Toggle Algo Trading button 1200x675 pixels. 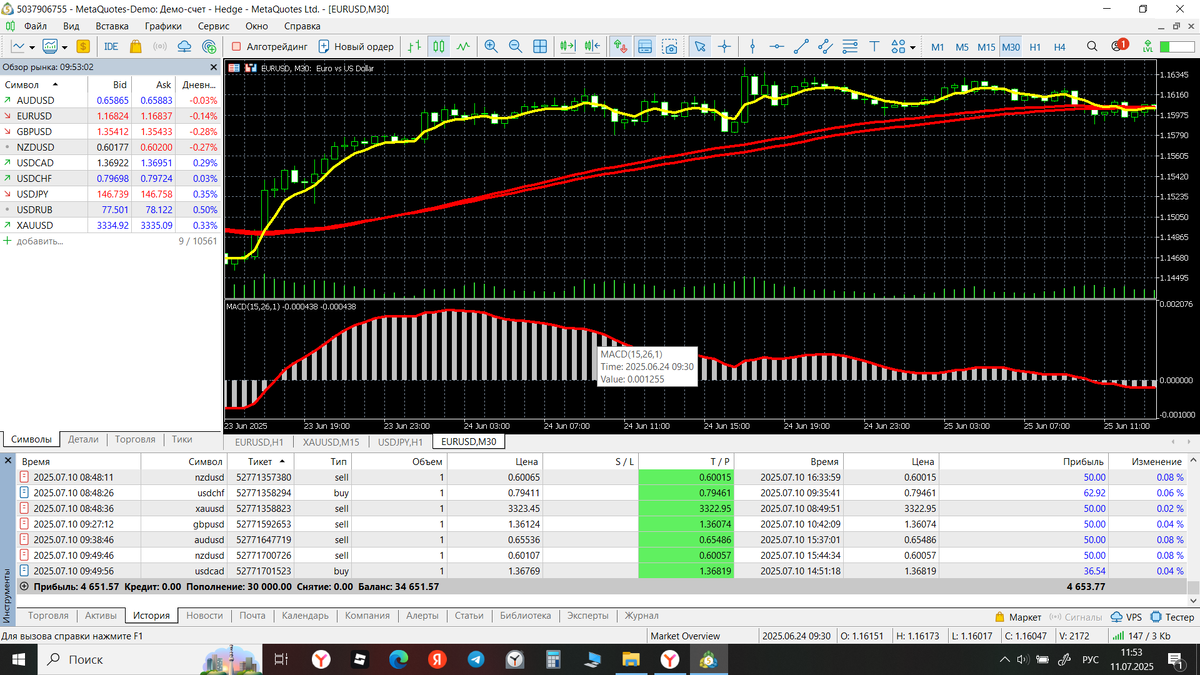267,46
